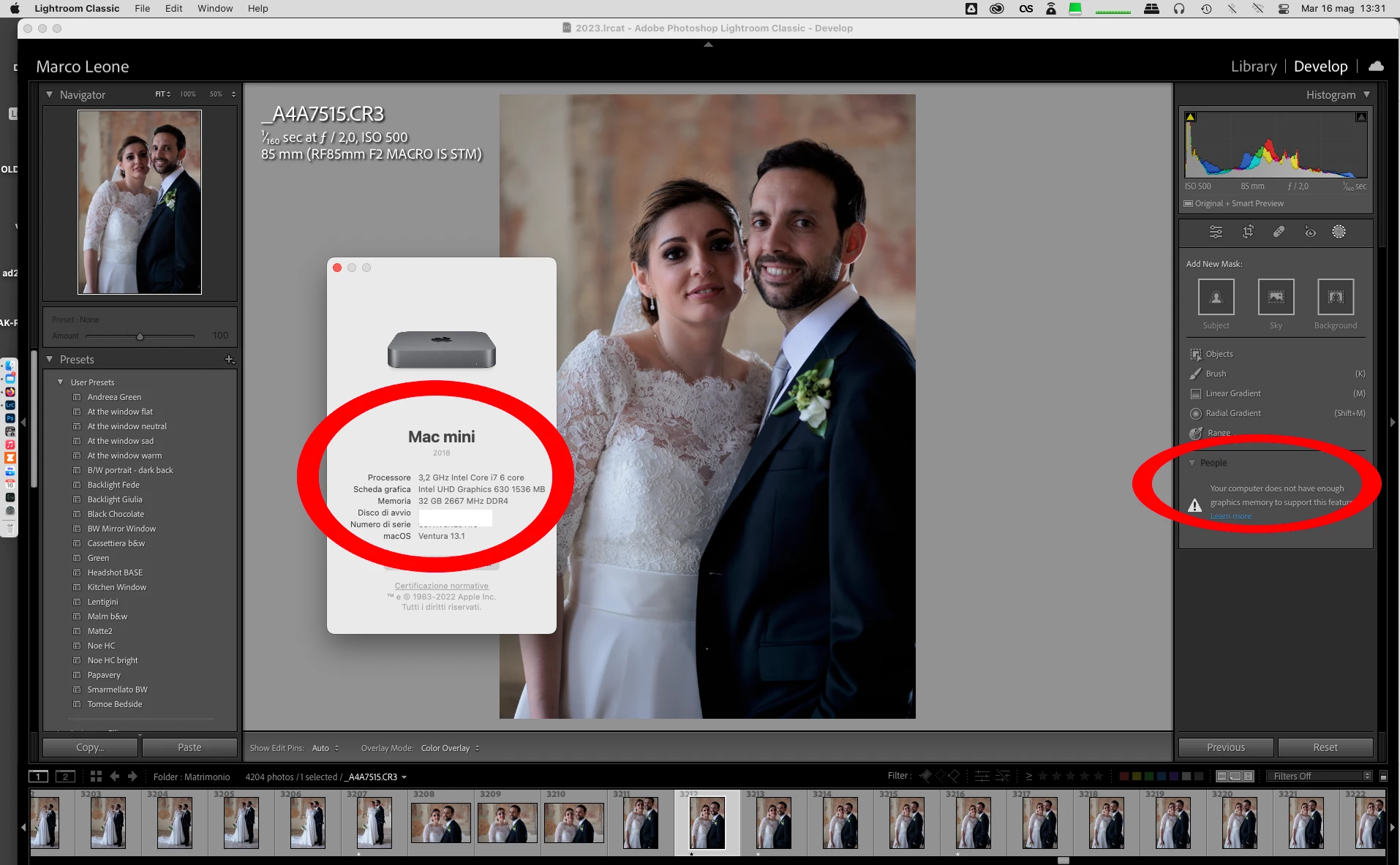Click the Copy... button

[x=90, y=747]
